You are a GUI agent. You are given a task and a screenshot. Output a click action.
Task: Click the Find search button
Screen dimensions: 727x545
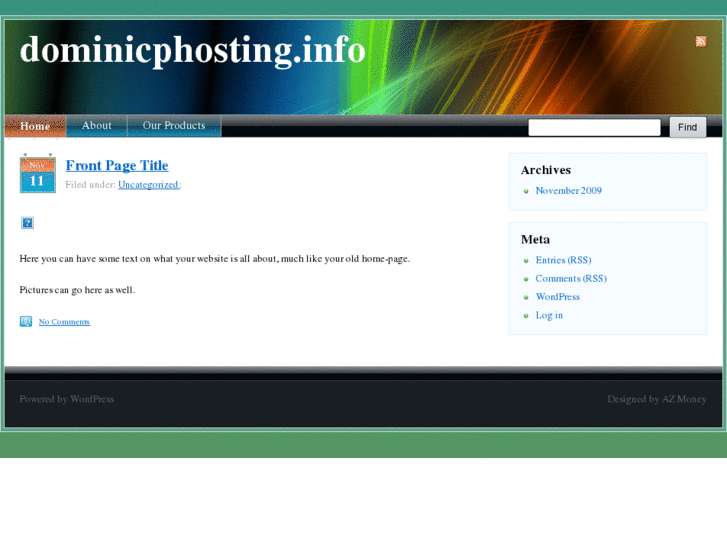[688, 127]
